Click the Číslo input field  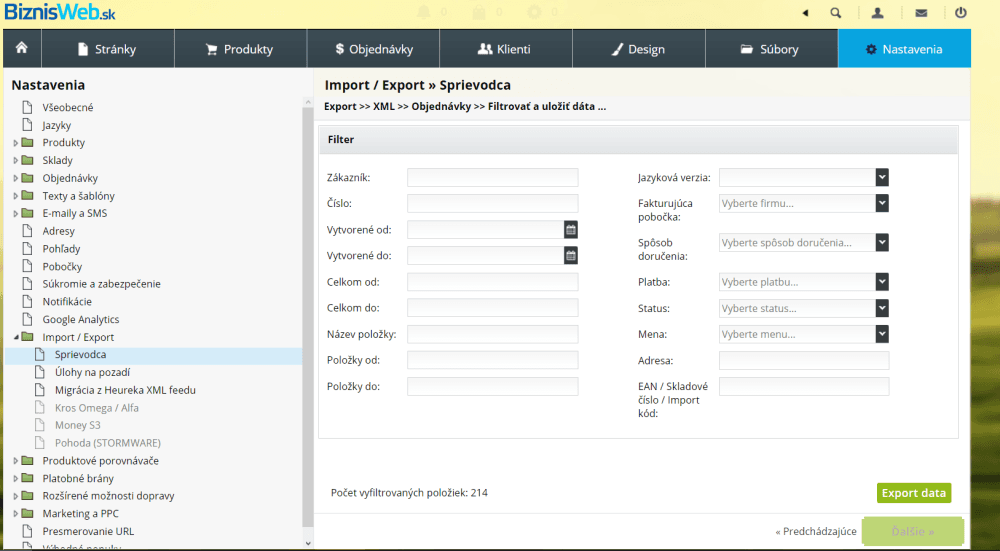(x=492, y=203)
